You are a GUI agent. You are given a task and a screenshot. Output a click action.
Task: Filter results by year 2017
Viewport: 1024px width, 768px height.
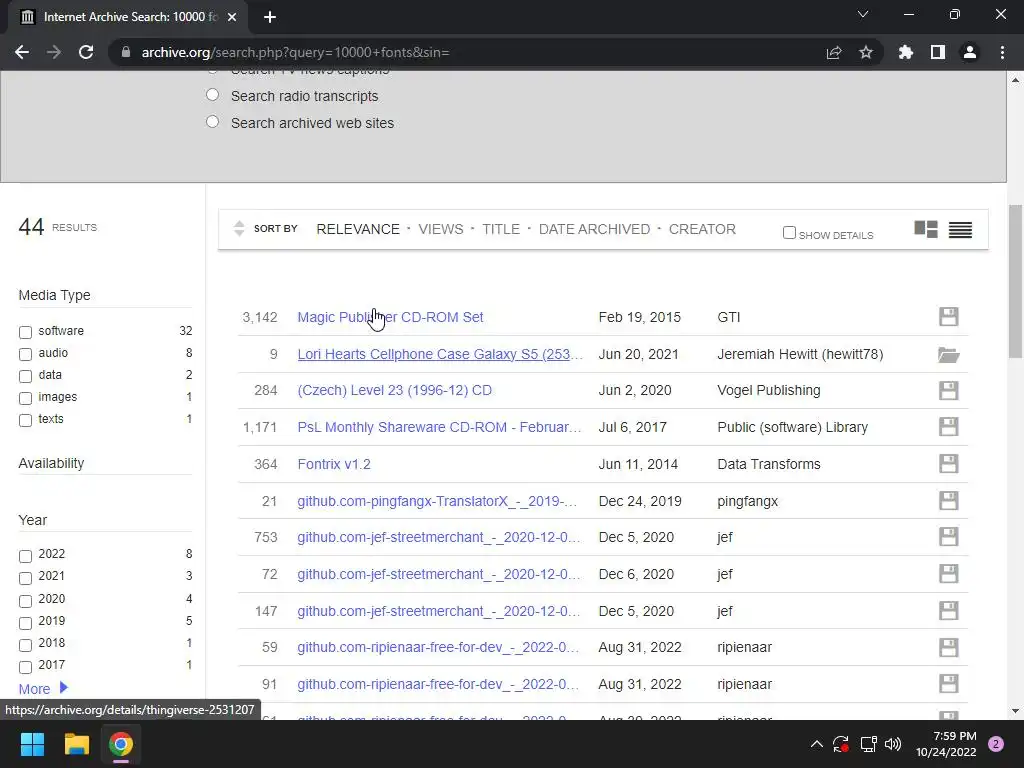25,667
